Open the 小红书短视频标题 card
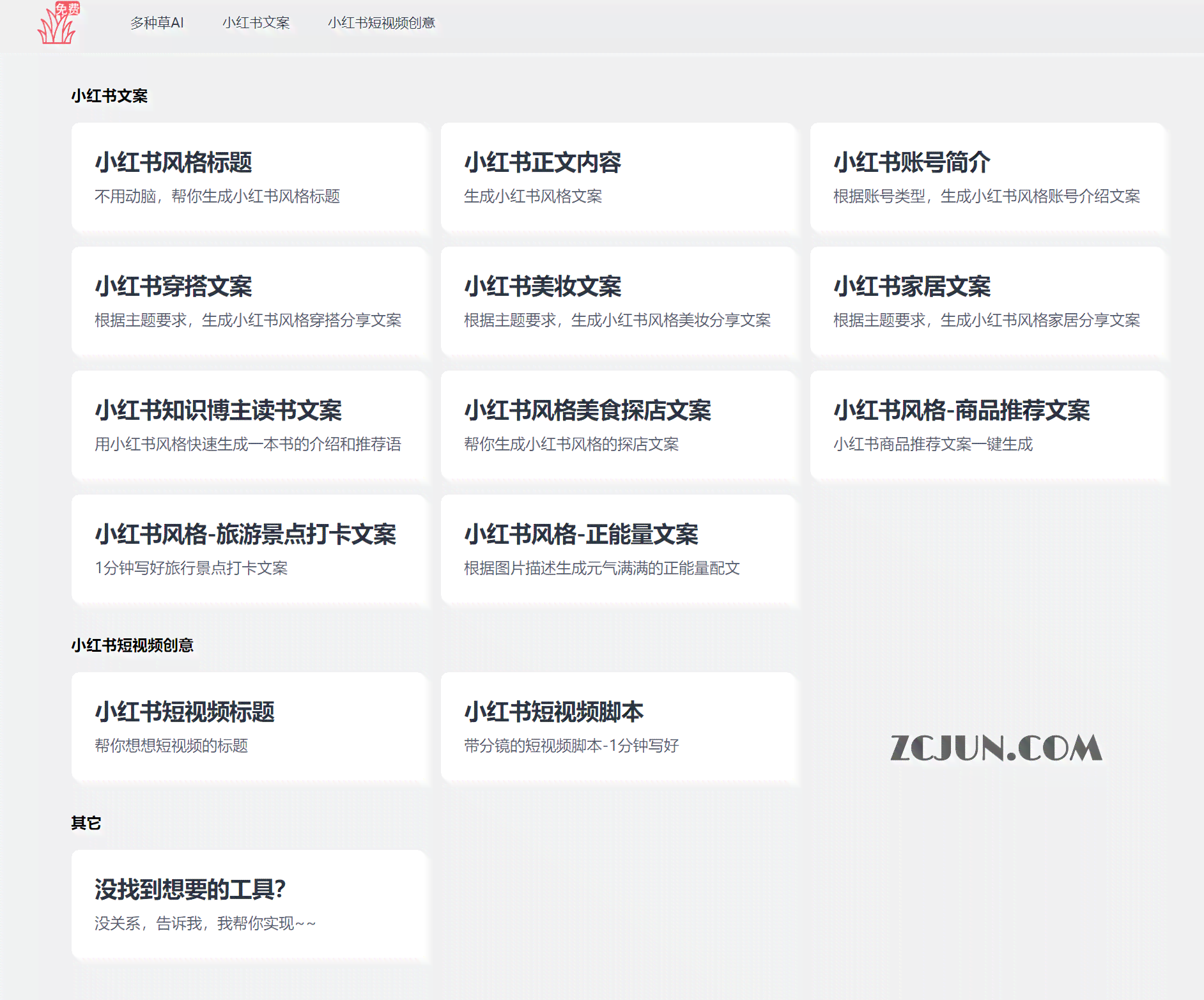The image size is (1204, 1000). click(249, 727)
